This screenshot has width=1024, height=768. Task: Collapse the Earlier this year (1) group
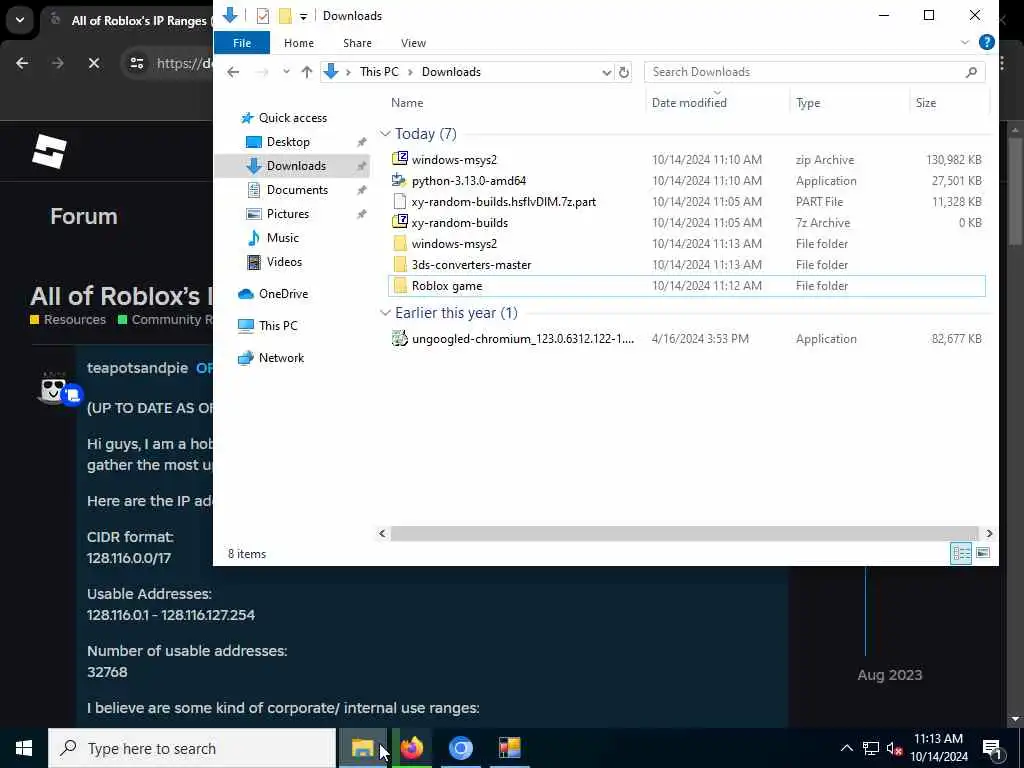(x=385, y=313)
